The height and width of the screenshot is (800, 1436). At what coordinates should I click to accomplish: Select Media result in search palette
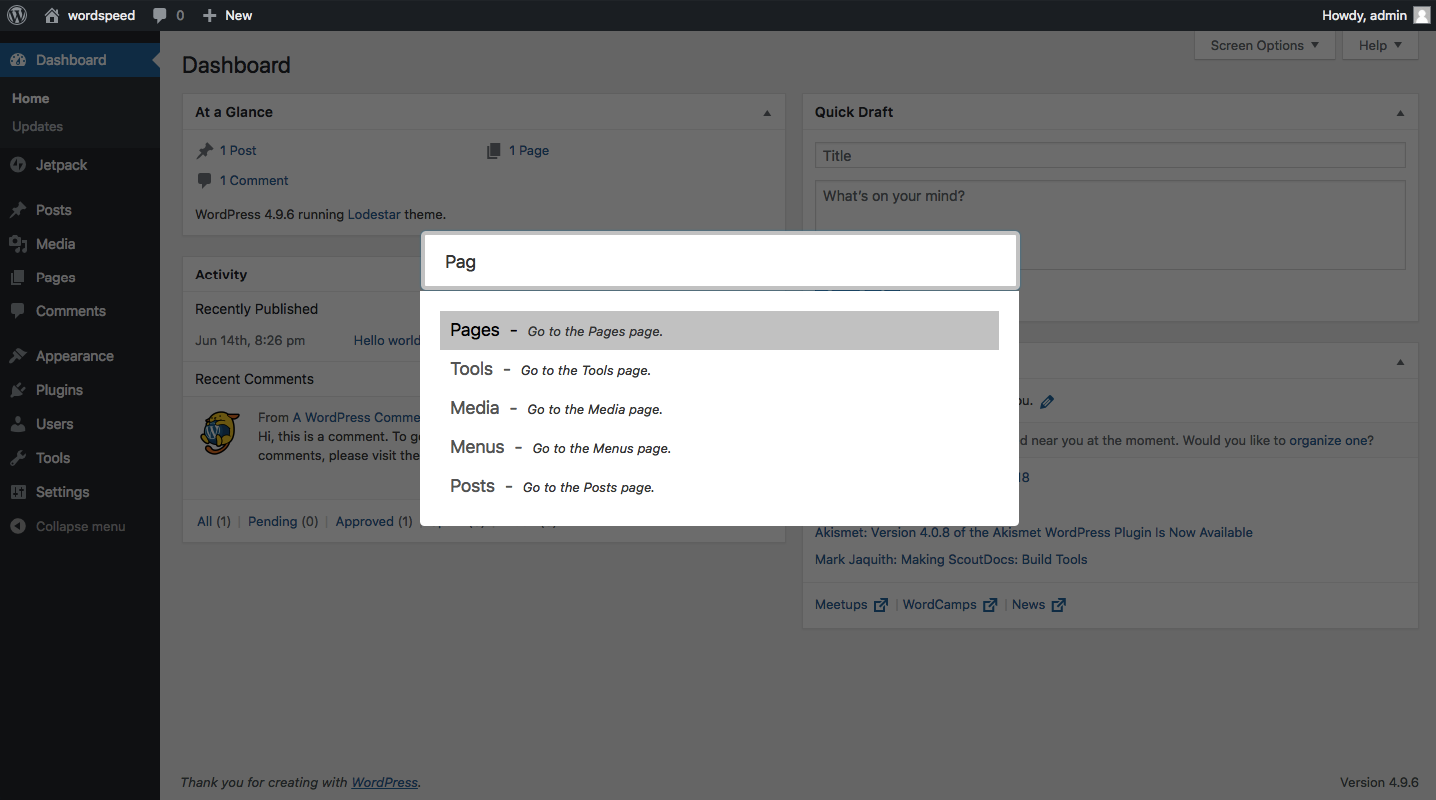click(x=719, y=408)
